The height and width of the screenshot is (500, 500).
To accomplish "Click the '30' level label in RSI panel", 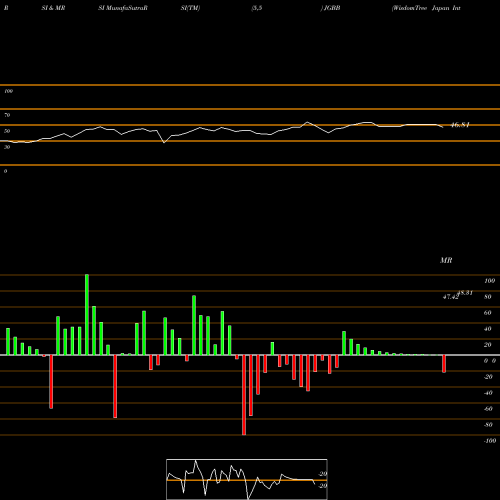I will point(7,147).
